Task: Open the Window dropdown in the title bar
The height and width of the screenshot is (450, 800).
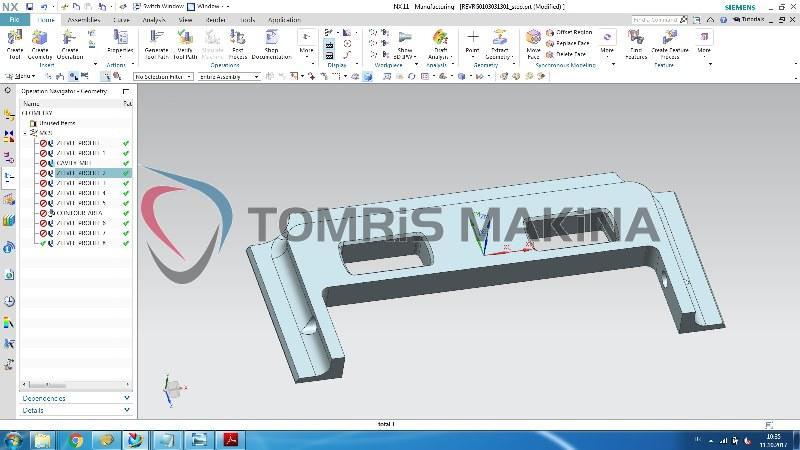Action: [x=208, y=7]
